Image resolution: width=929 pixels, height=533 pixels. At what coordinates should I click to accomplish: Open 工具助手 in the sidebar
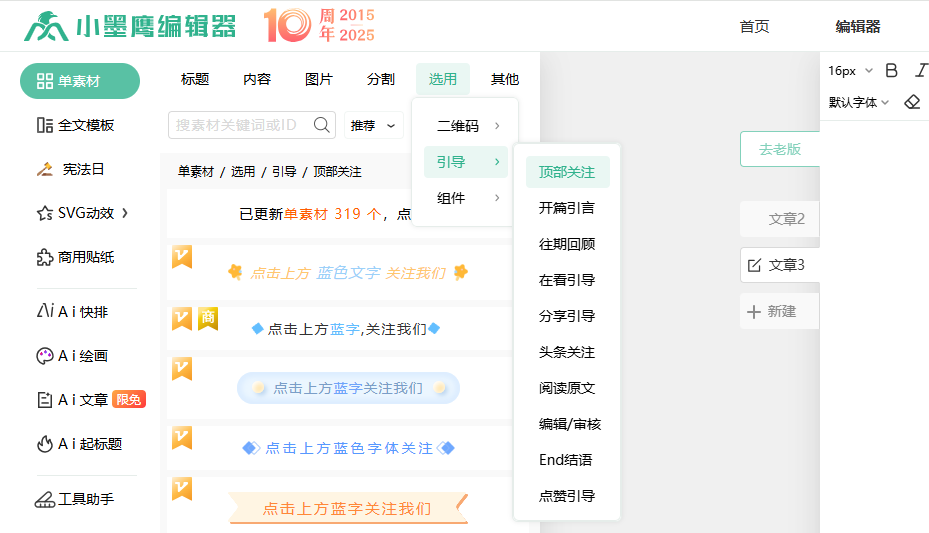[75, 499]
